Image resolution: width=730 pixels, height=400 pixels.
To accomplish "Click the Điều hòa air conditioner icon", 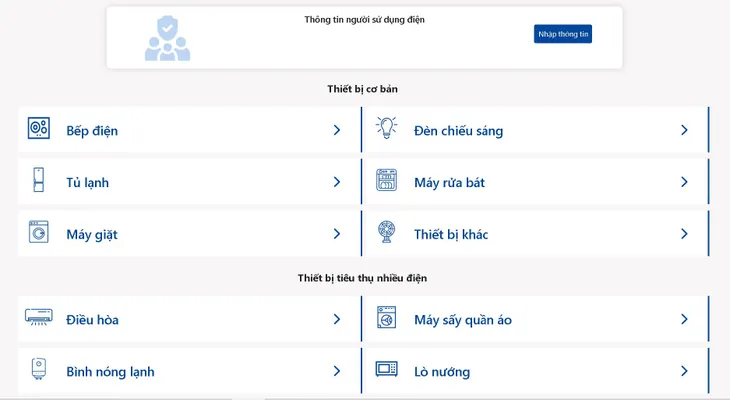I will (x=39, y=317).
